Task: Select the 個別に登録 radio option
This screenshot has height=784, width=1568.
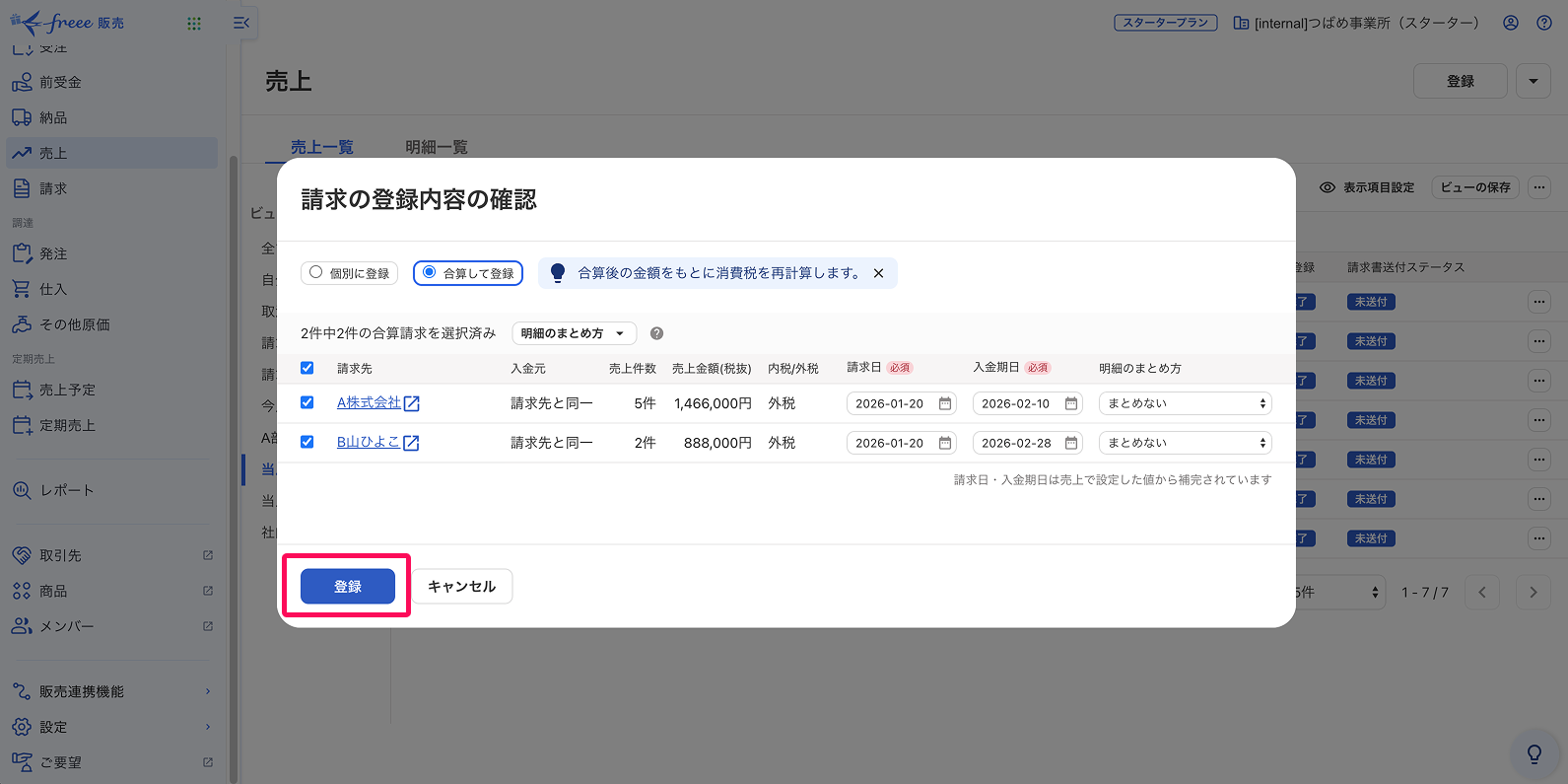Action: pos(349,273)
